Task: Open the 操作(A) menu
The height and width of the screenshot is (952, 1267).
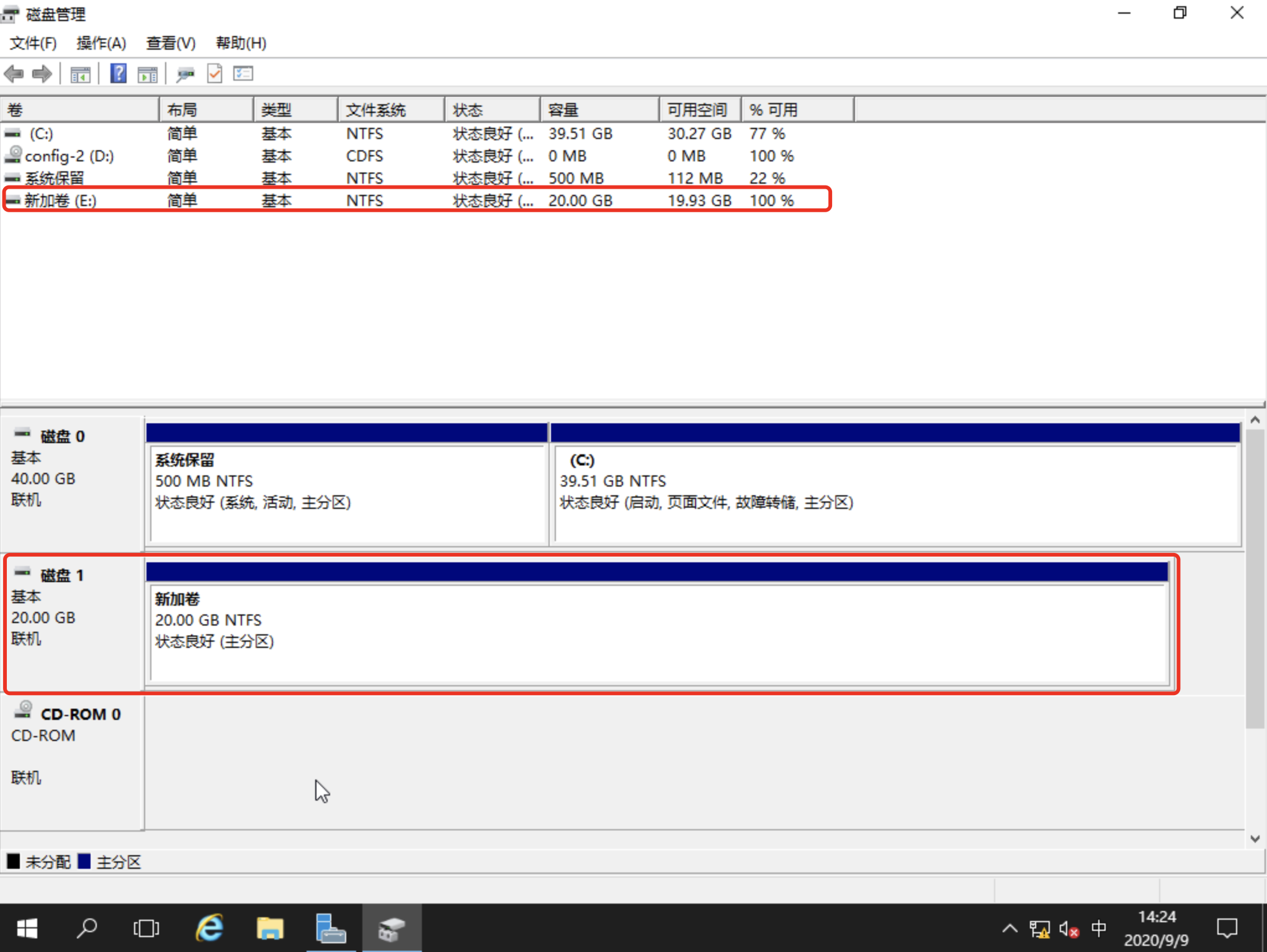Action: [101, 43]
